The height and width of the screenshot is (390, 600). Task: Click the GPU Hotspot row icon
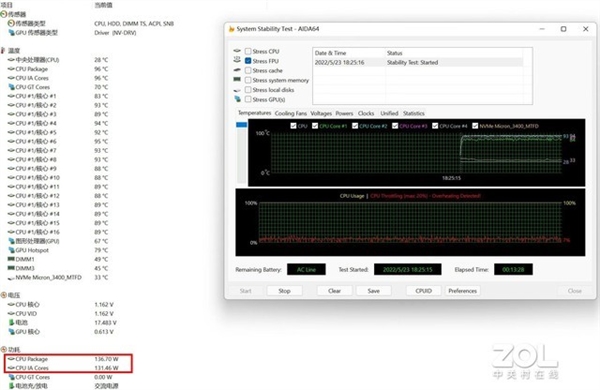pyautogui.click(x=11, y=250)
